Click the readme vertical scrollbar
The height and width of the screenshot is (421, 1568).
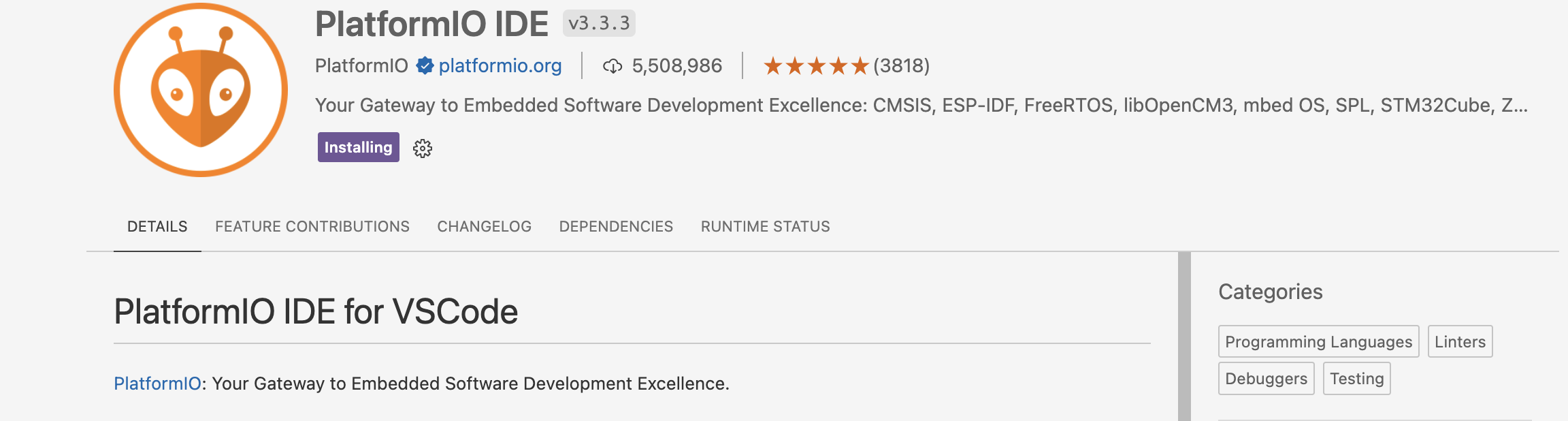coord(1184,337)
